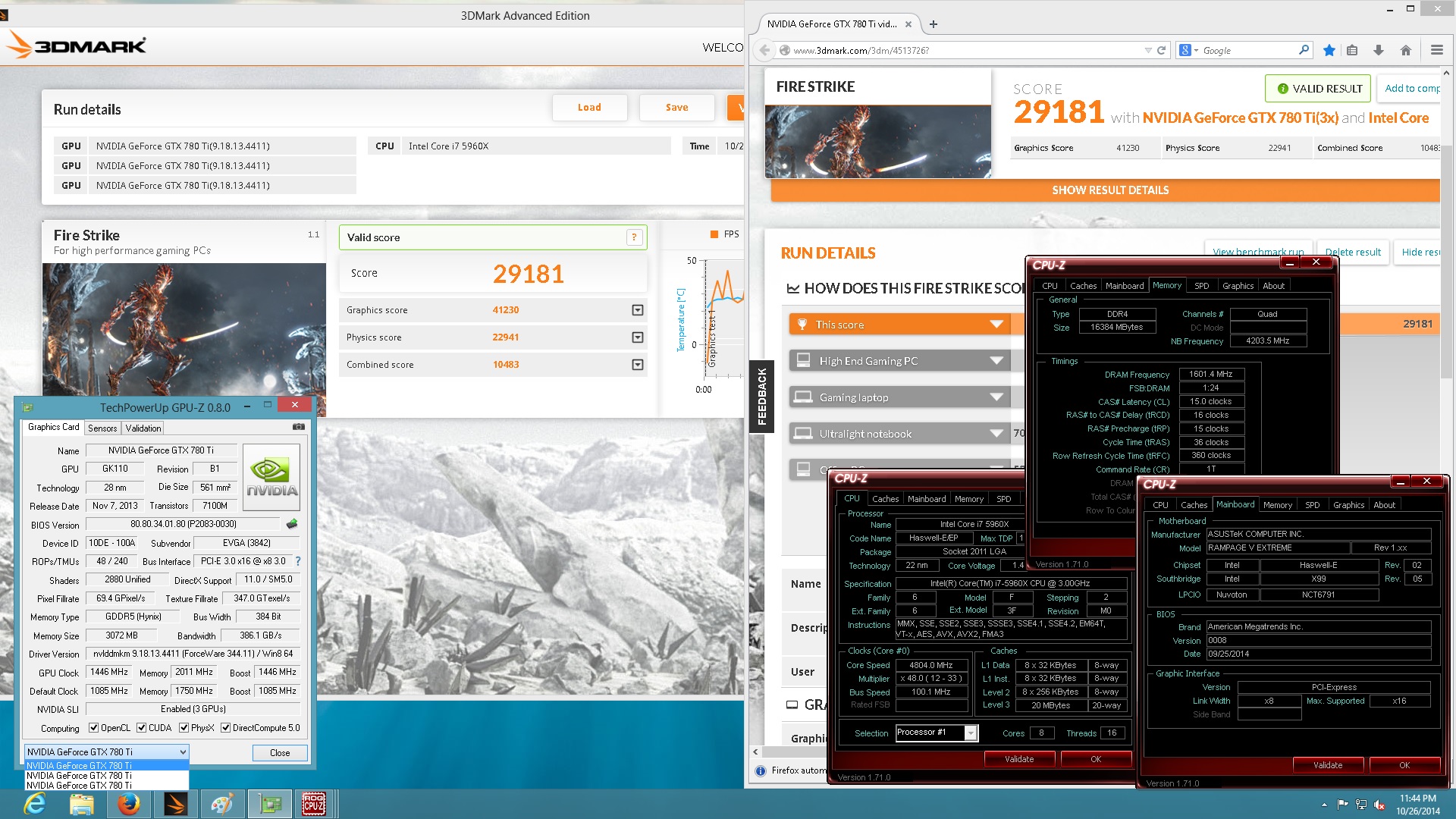Go to the Firefox home page icon
The width and height of the screenshot is (1456, 819).
coord(1405,50)
